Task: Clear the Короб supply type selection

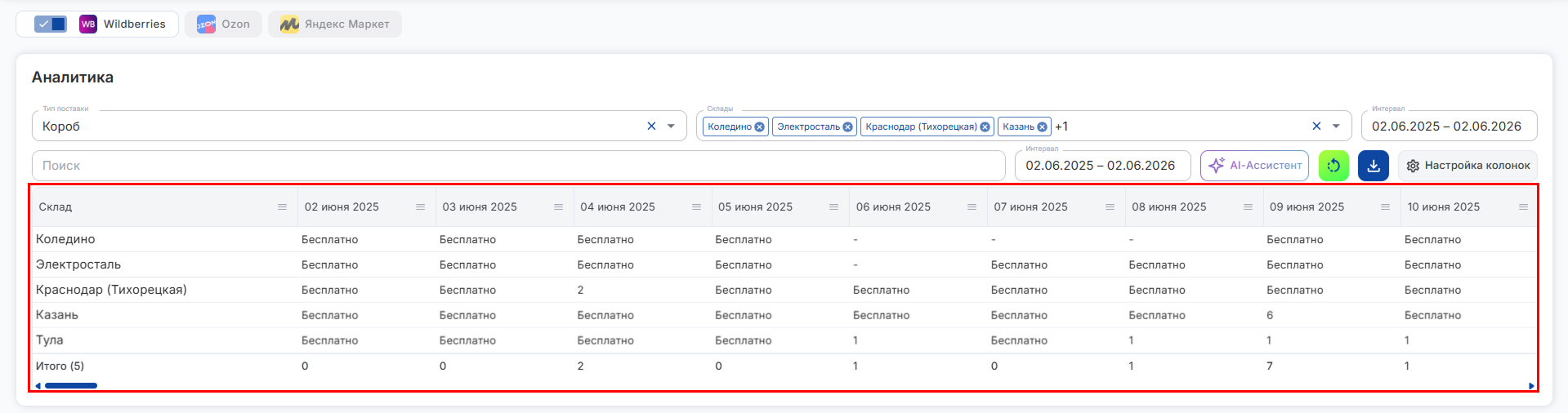Action: click(x=651, y=127)
